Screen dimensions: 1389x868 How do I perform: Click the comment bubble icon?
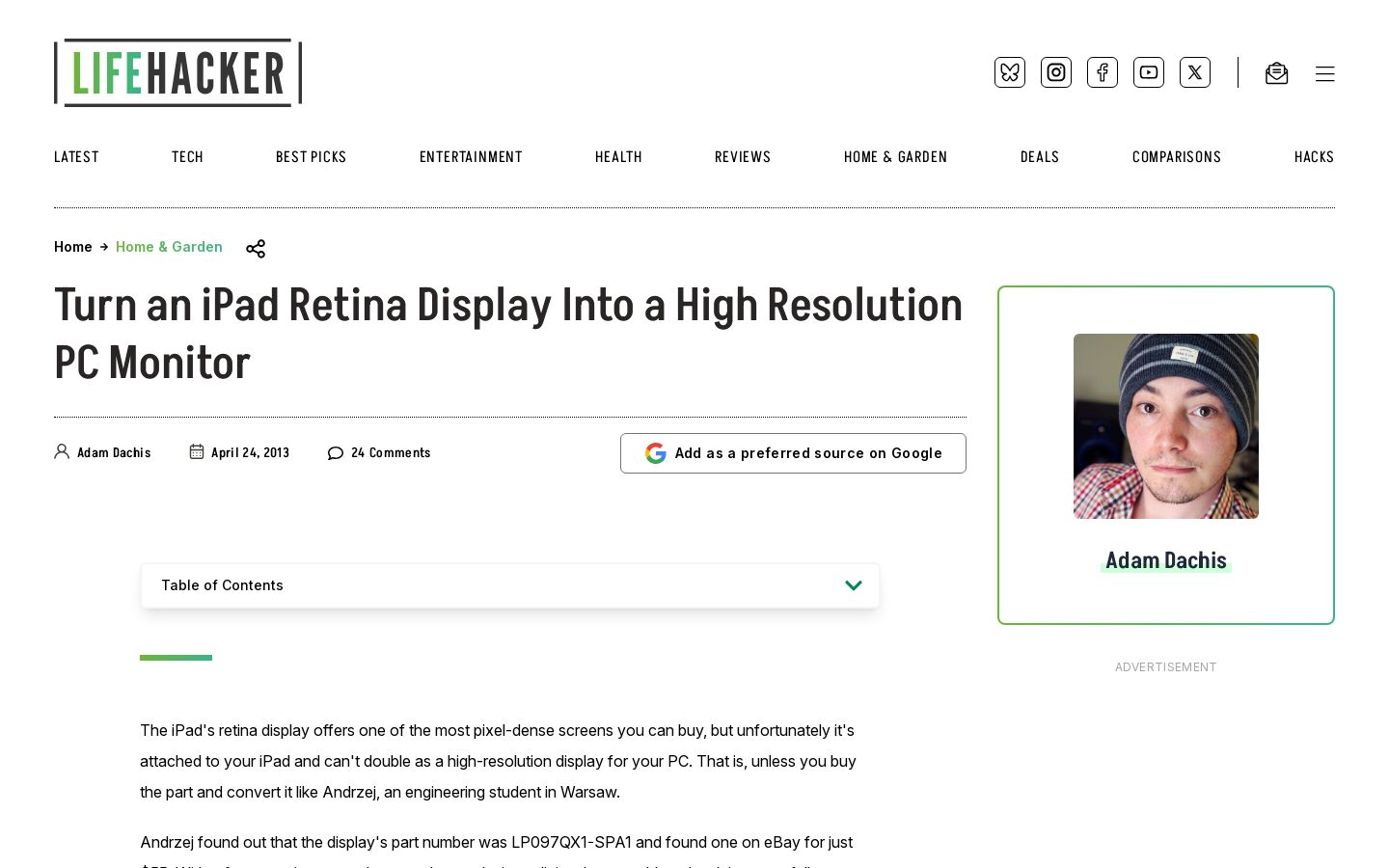click(x=336, y=453)
